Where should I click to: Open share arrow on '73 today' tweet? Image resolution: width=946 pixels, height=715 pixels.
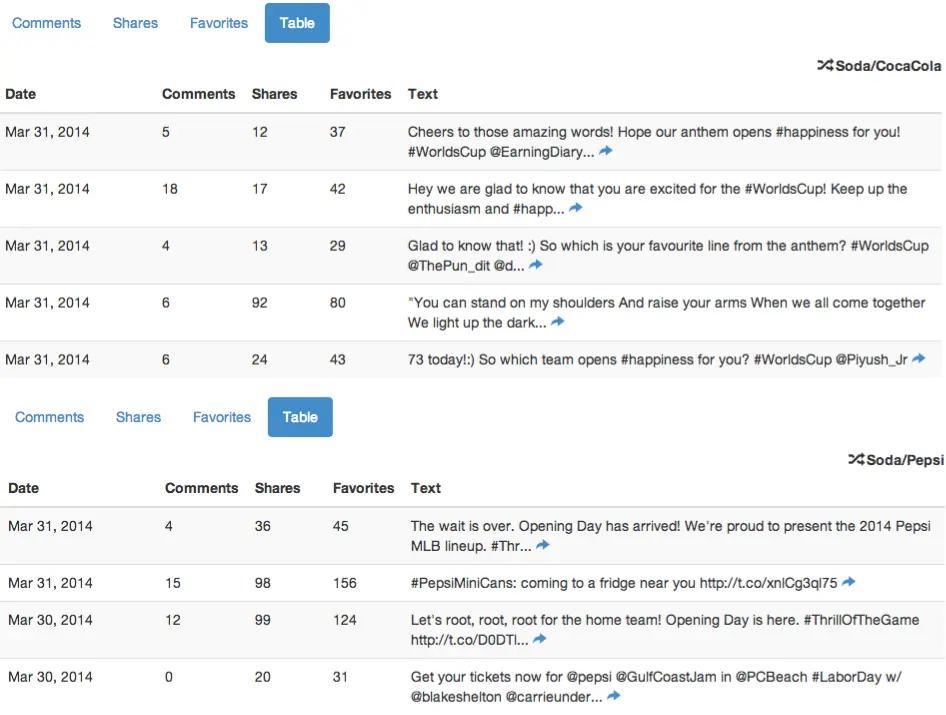coord(918,359)
